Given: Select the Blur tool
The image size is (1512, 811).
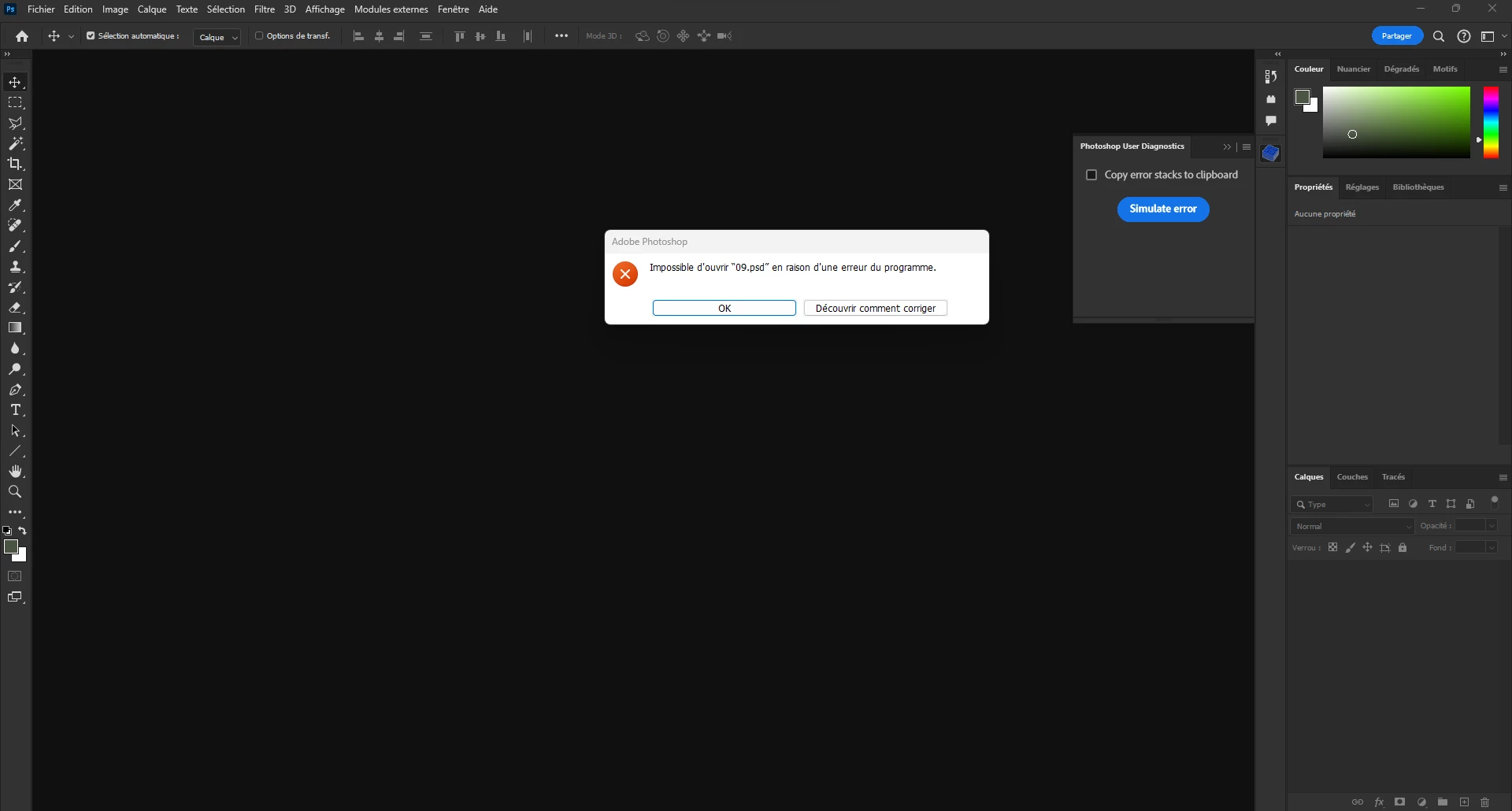Looking at the screenshot, I should pos(15,349).
